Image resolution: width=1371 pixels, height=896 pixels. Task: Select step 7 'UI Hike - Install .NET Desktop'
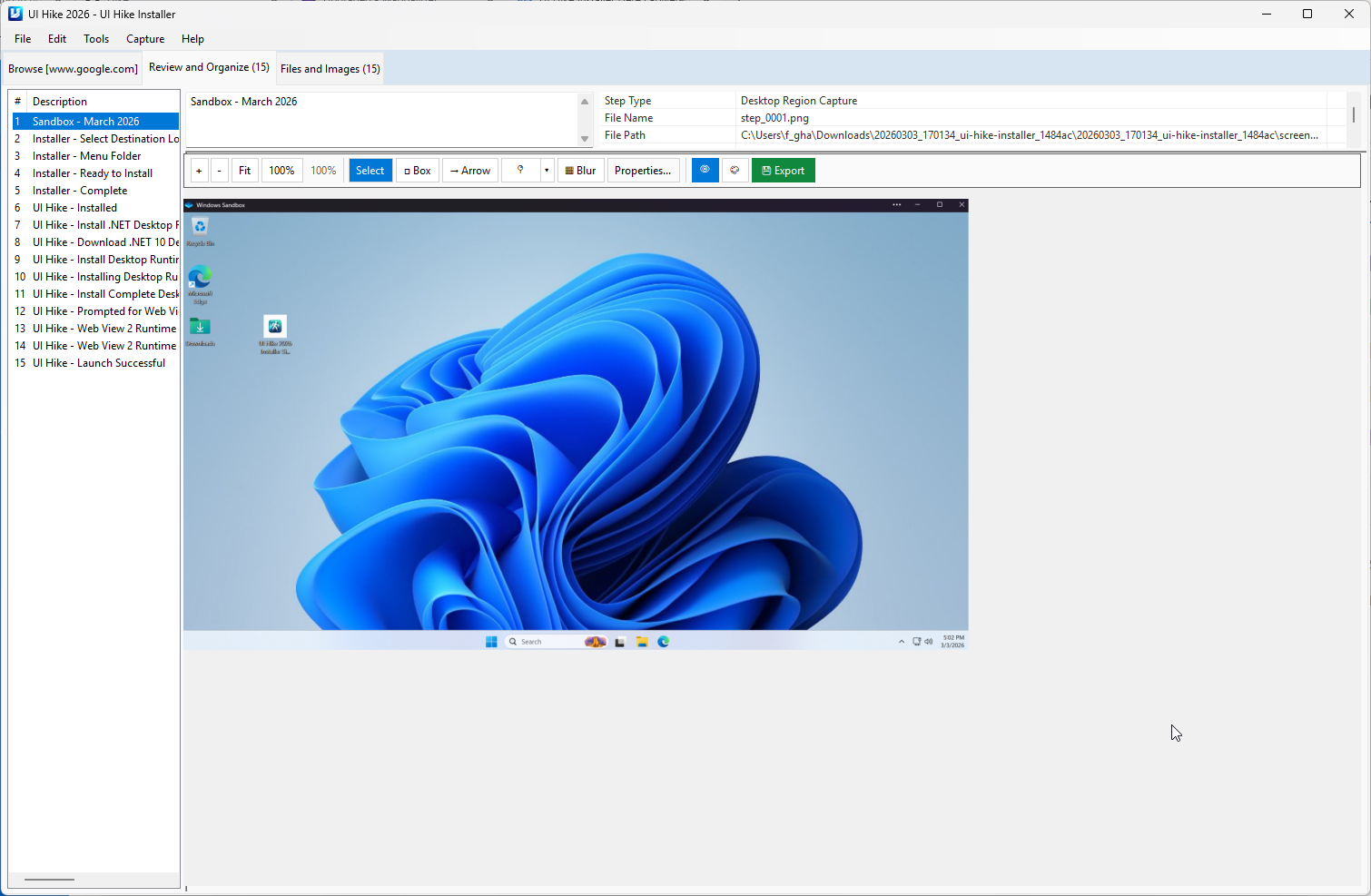pos(95,225)
